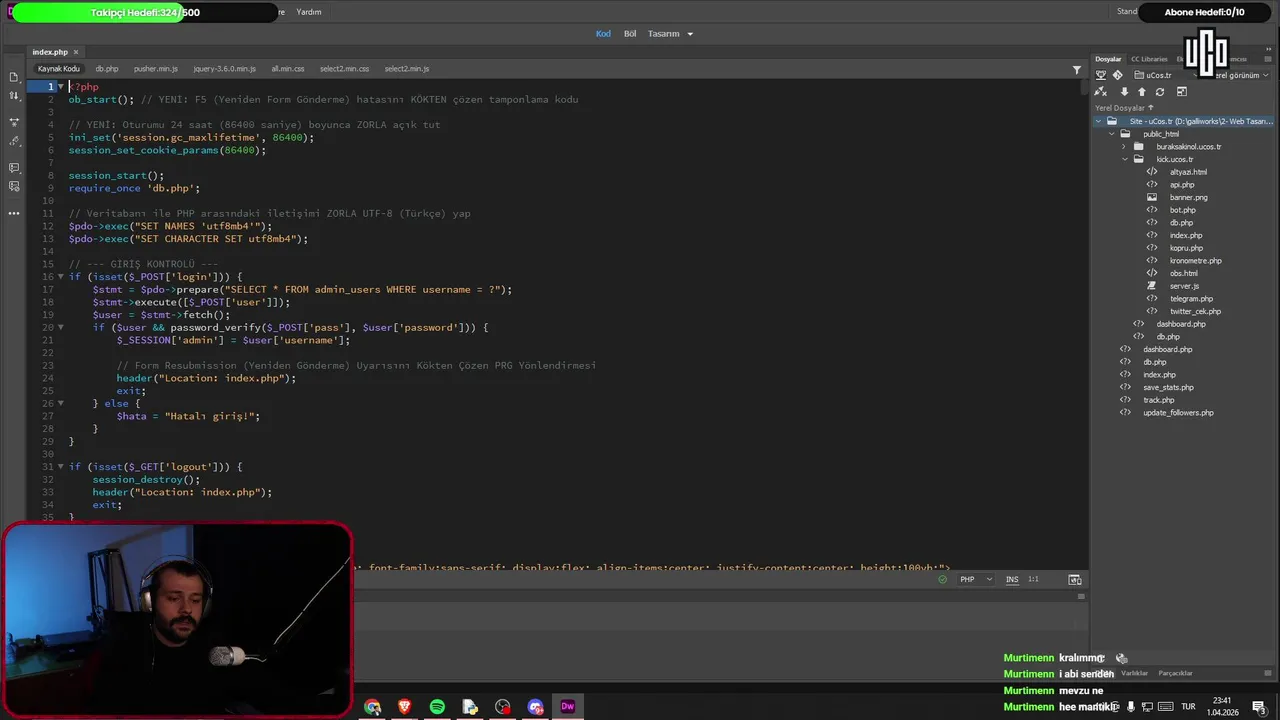Collapse the kick.ucos.tr folder
This screenshot has height=720, width=1280.
coord(1124,159)
